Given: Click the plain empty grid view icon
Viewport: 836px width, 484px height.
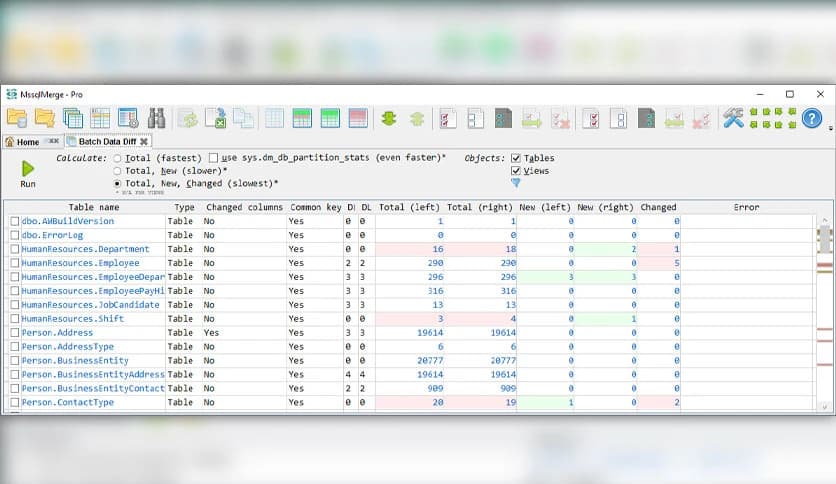Looking at the screenshot, I should click(x=274, y=118).
